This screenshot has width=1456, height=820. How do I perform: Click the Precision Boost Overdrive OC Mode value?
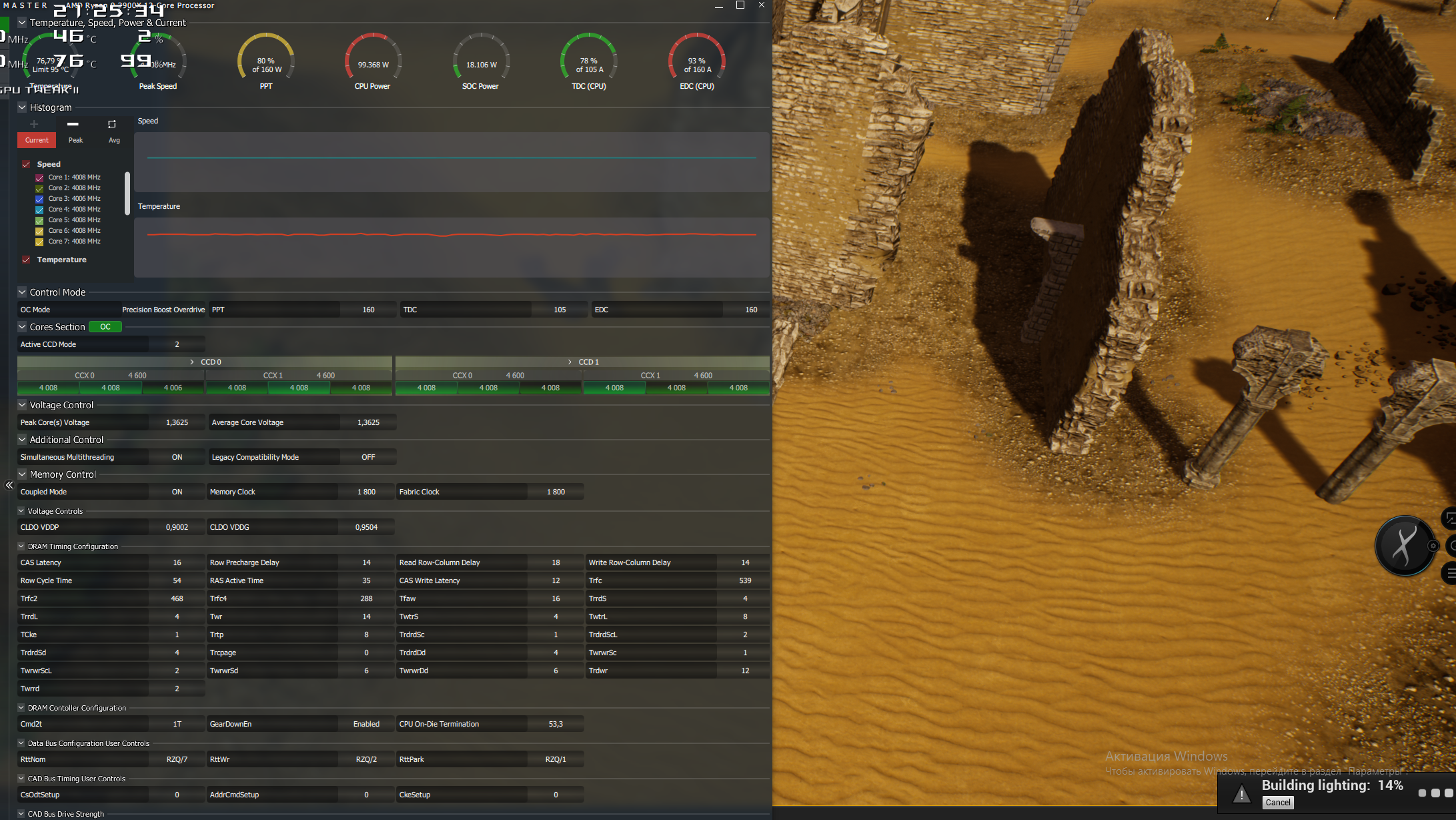[163, 310]
